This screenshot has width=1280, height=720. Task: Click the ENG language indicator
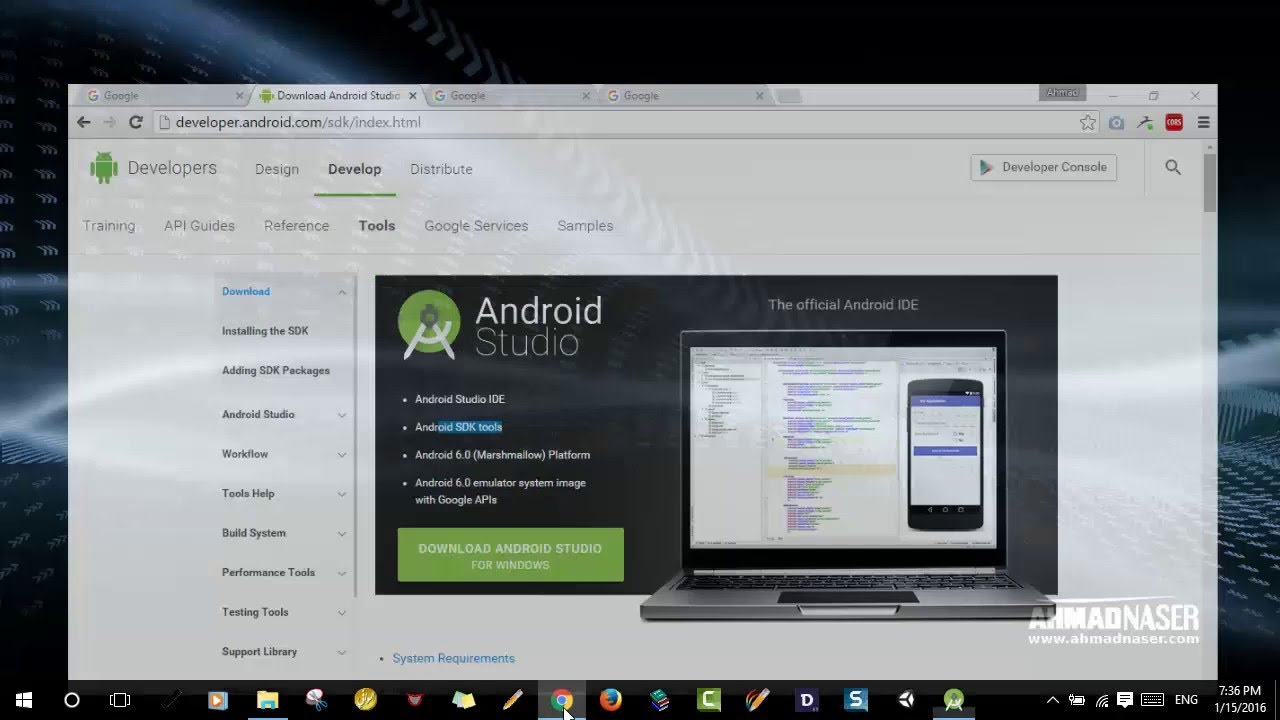coord(1186,700)
